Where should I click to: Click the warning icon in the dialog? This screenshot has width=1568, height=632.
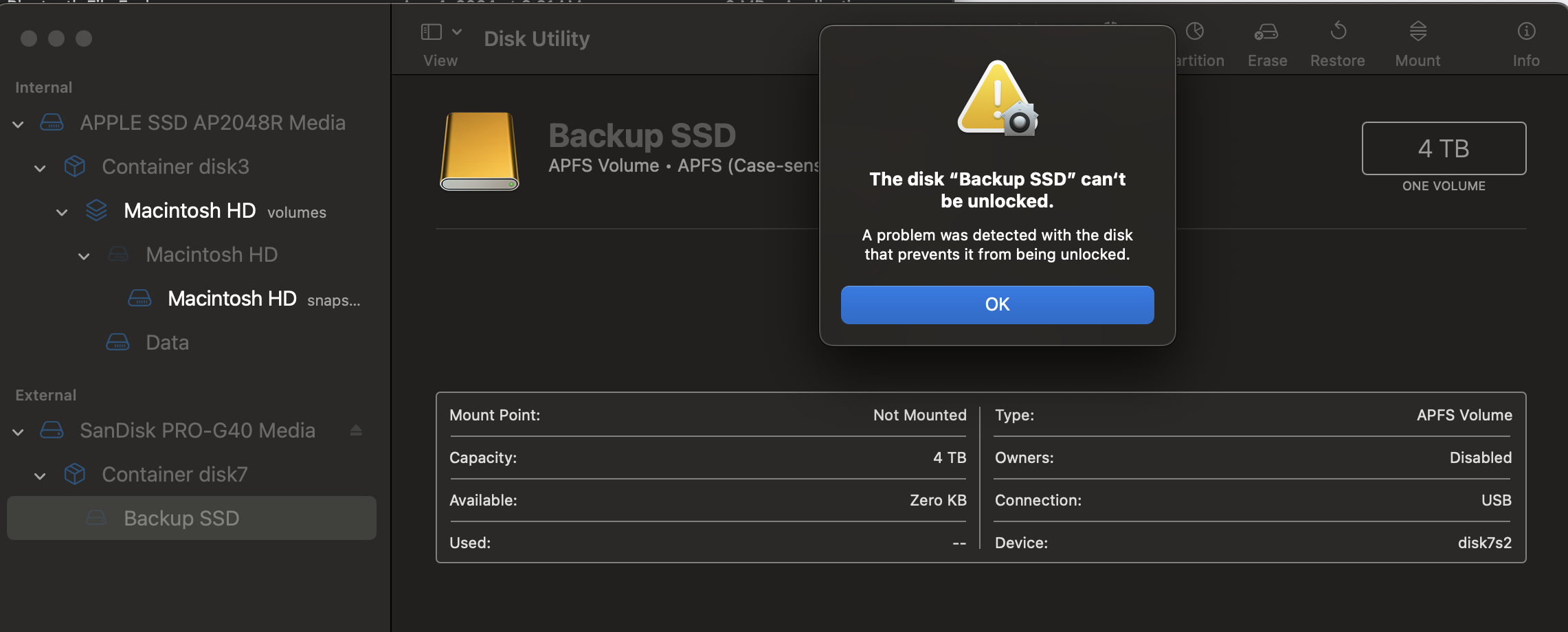point(997,98)
